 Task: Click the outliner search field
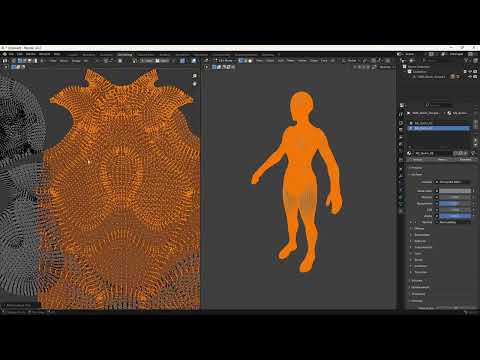click(441, 61)
